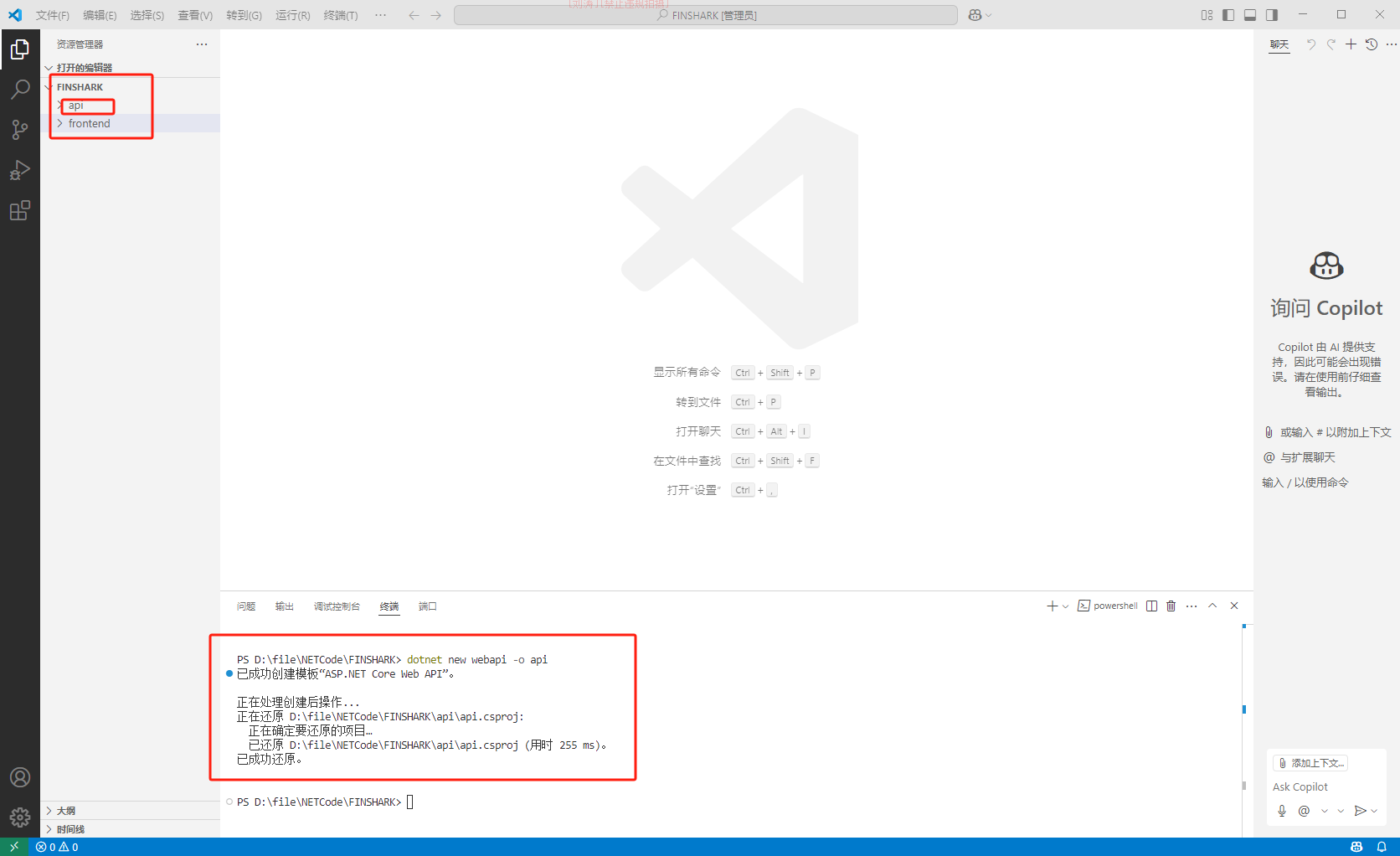The image size is (1400, 856).
Task: Open the remote window indicator in the status bar
Action: click(x=14, y=847)
